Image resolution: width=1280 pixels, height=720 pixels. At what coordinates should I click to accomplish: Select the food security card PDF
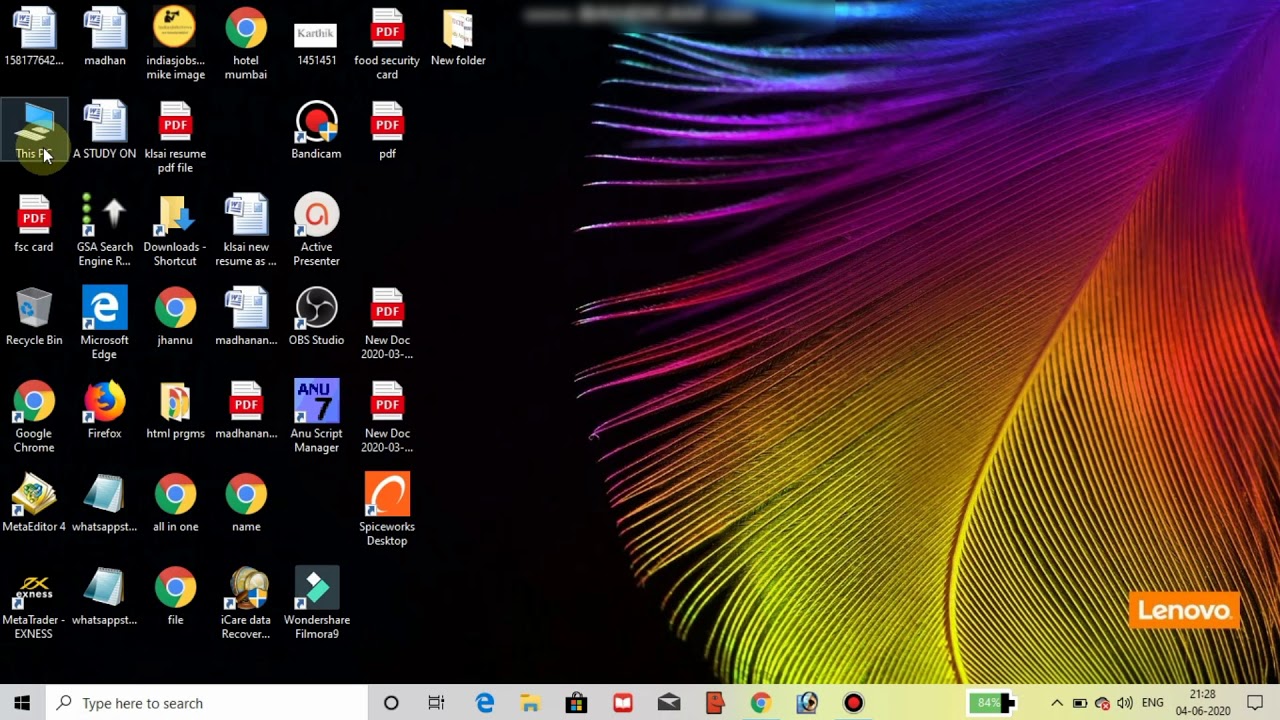tap(387, 44)
